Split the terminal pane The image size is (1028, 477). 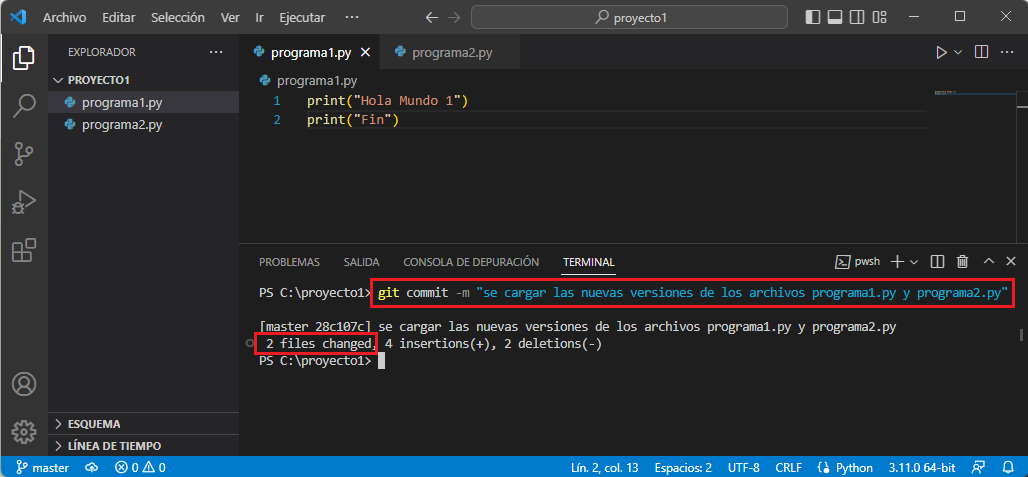pyautogui.click(x=938, y=261)
